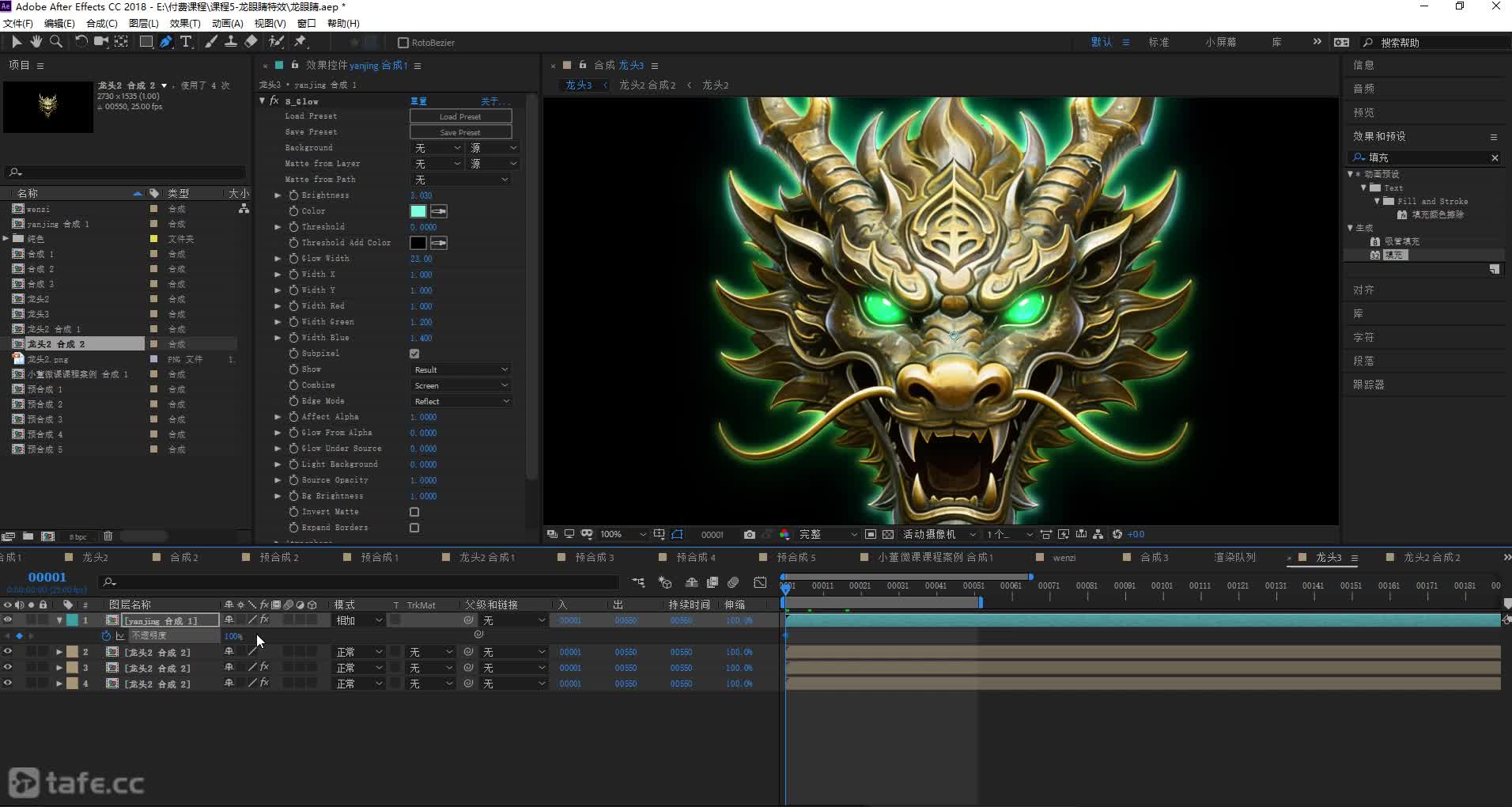
Task: Toggle the RotoBezier checkbox
Action: tap(403, 43)
